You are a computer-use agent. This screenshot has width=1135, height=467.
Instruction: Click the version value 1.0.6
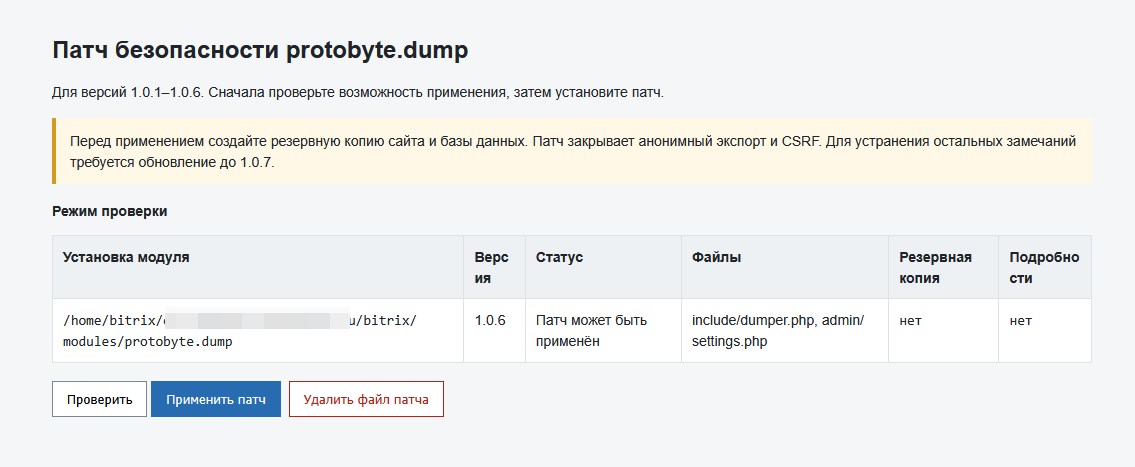click(490, 320)
